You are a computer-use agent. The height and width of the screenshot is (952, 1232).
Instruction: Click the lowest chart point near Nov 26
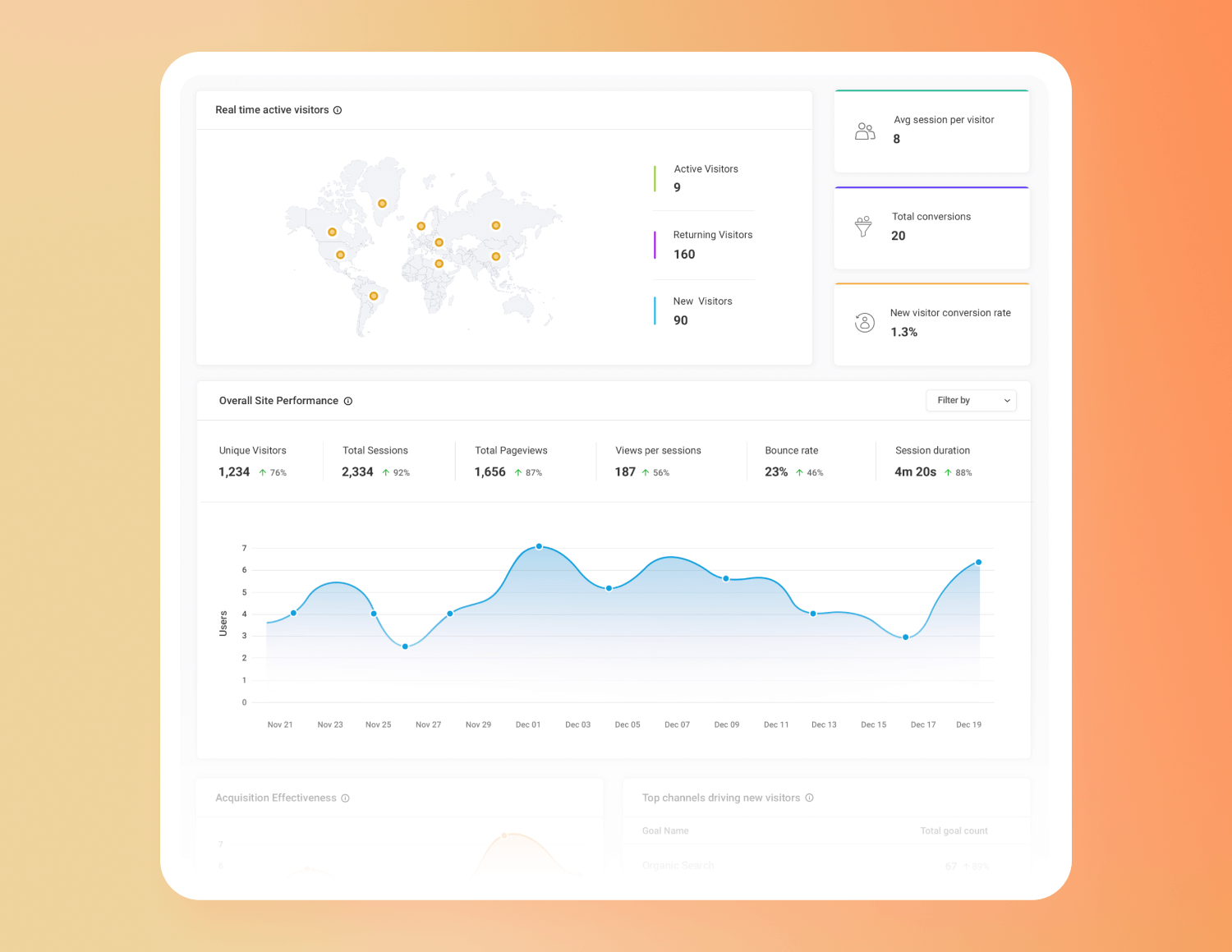pyautogui.click(x=405, y=646)
